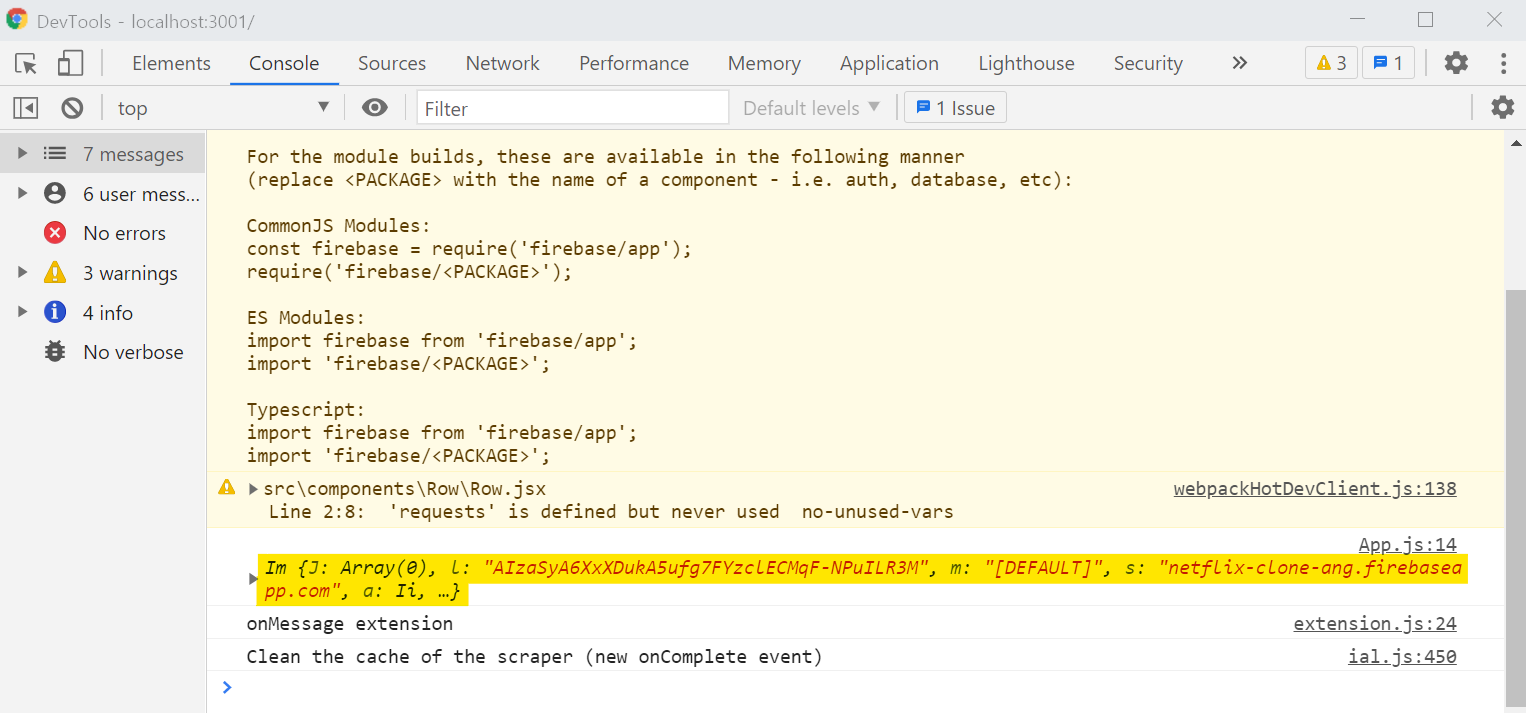Open ial.js:450 source link
Screen dimensions: 1526x713
tap(1402, 657)
